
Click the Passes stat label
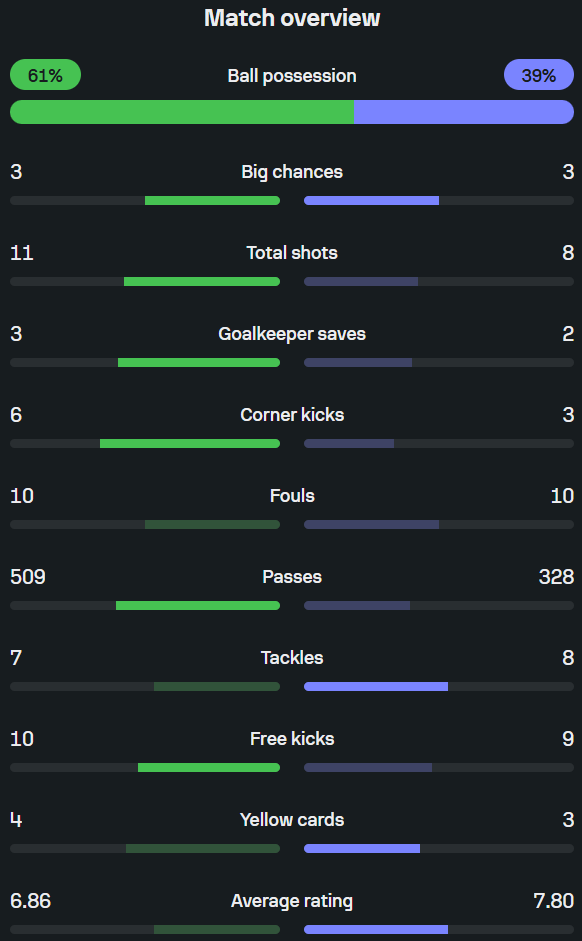292,577
